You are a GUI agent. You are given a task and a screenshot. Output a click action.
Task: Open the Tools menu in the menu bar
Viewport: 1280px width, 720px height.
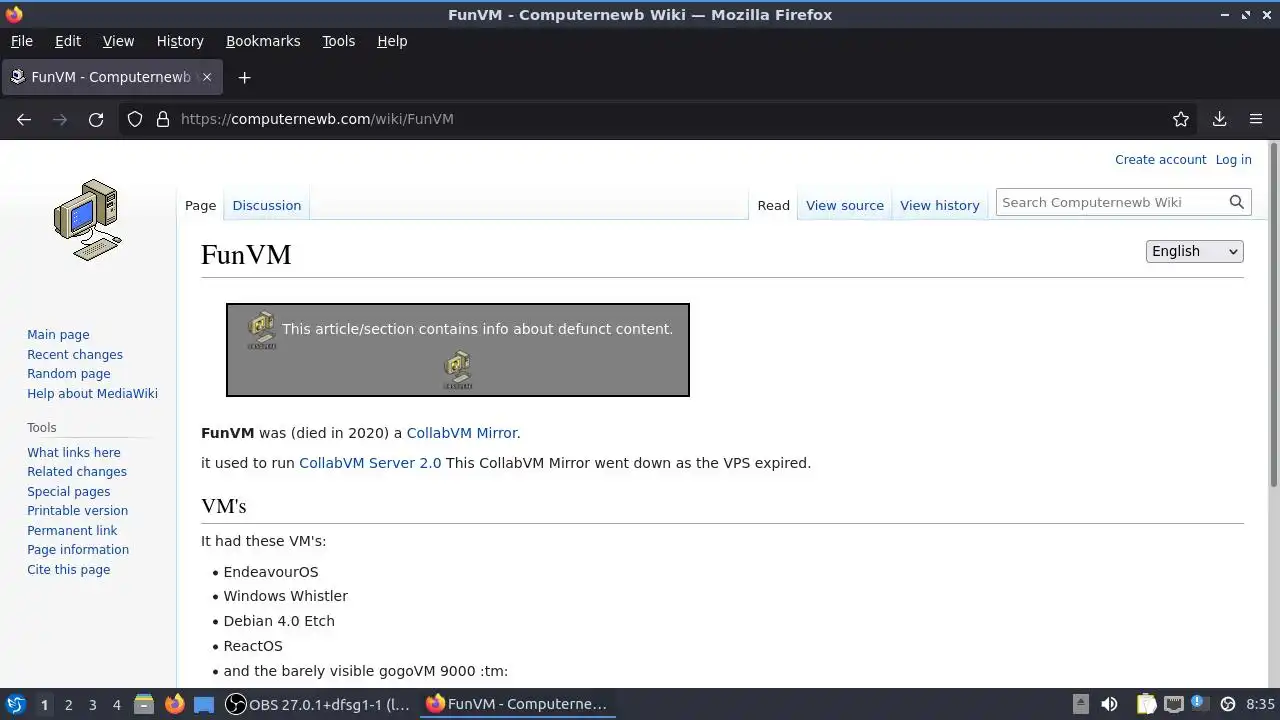click(x=338, y=41)
